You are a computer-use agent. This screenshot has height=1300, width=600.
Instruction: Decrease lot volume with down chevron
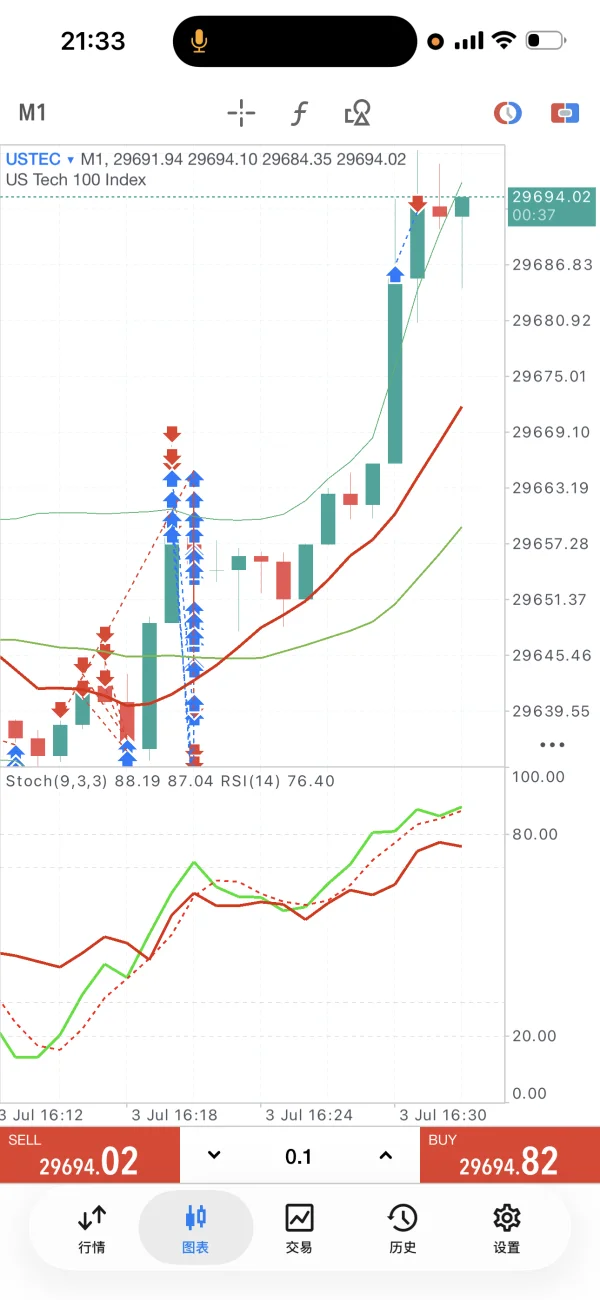pyautogui.click(x=213, y=1156)
